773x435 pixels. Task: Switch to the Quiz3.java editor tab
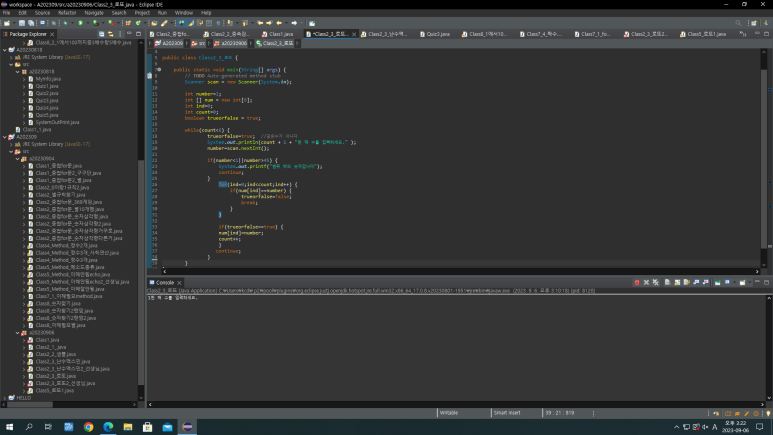click(435, 34)
